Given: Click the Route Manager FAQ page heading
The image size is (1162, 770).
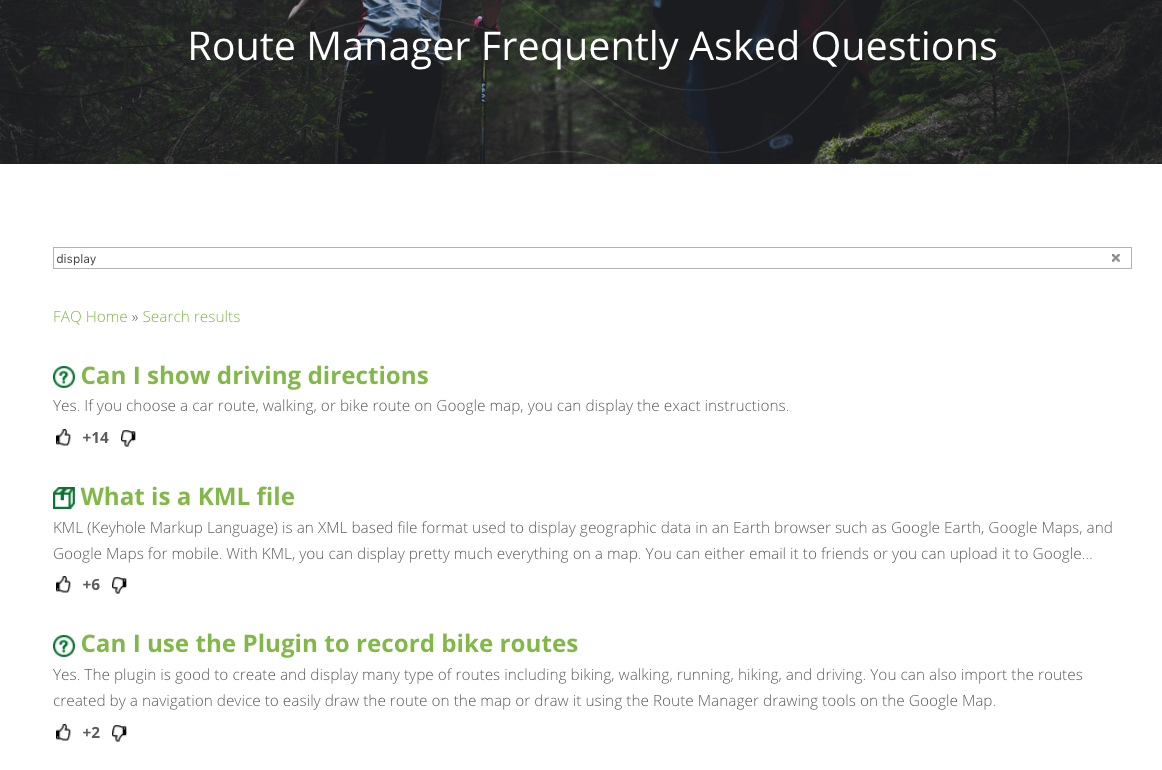Looking at the screenshot, I should tap(592, 46).
